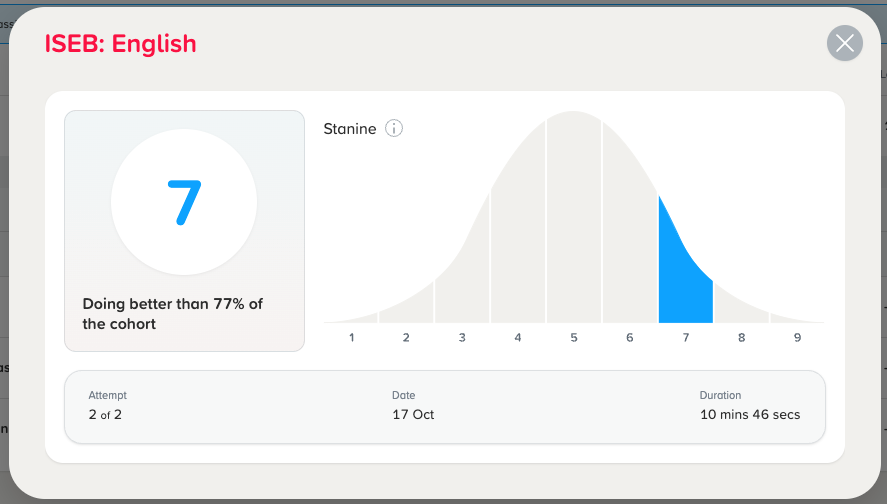Click the Date '17 Oct' value
The image size is (887, 504).
(413, 415)
